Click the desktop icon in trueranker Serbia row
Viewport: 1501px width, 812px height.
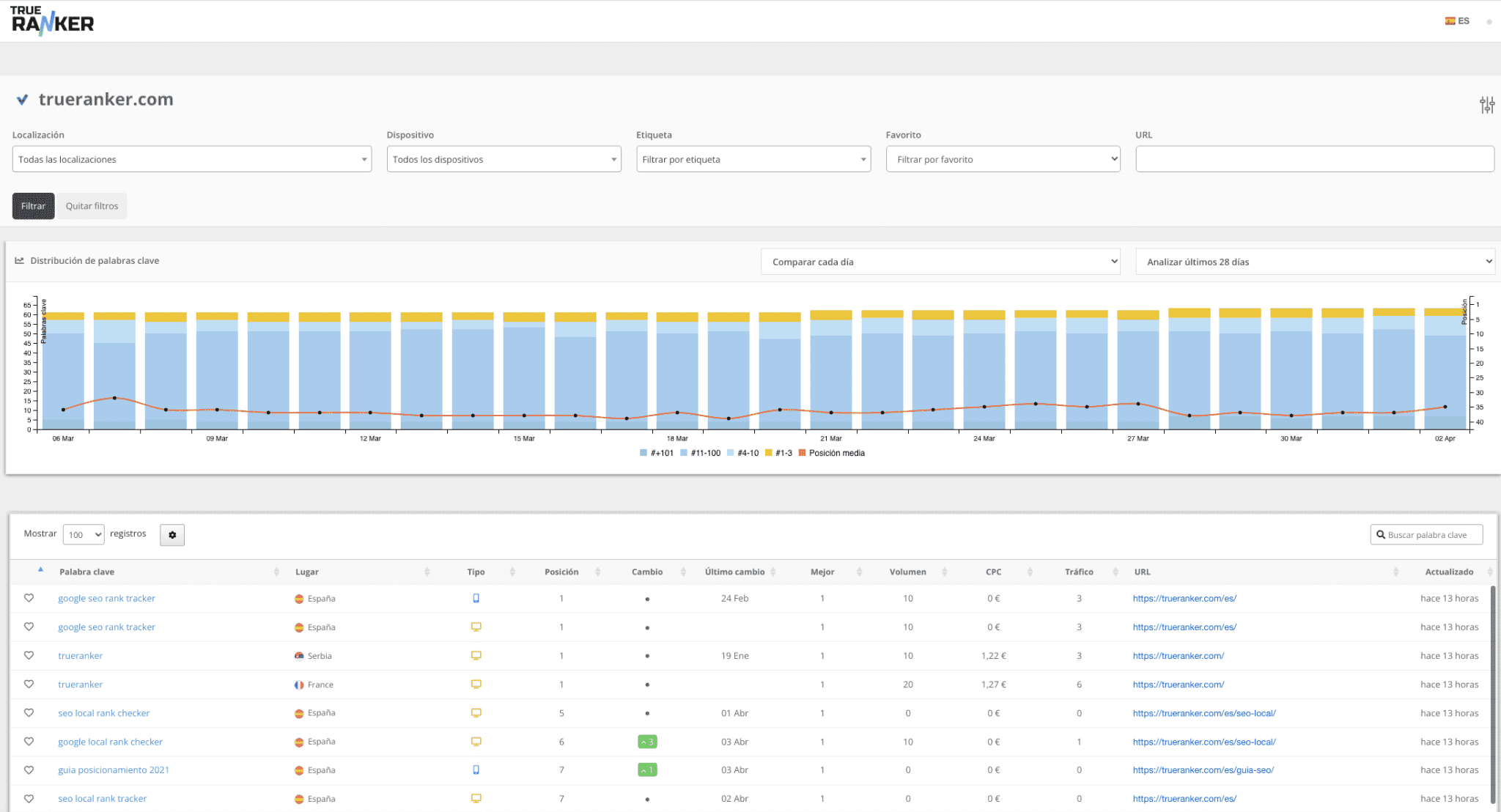476,655
